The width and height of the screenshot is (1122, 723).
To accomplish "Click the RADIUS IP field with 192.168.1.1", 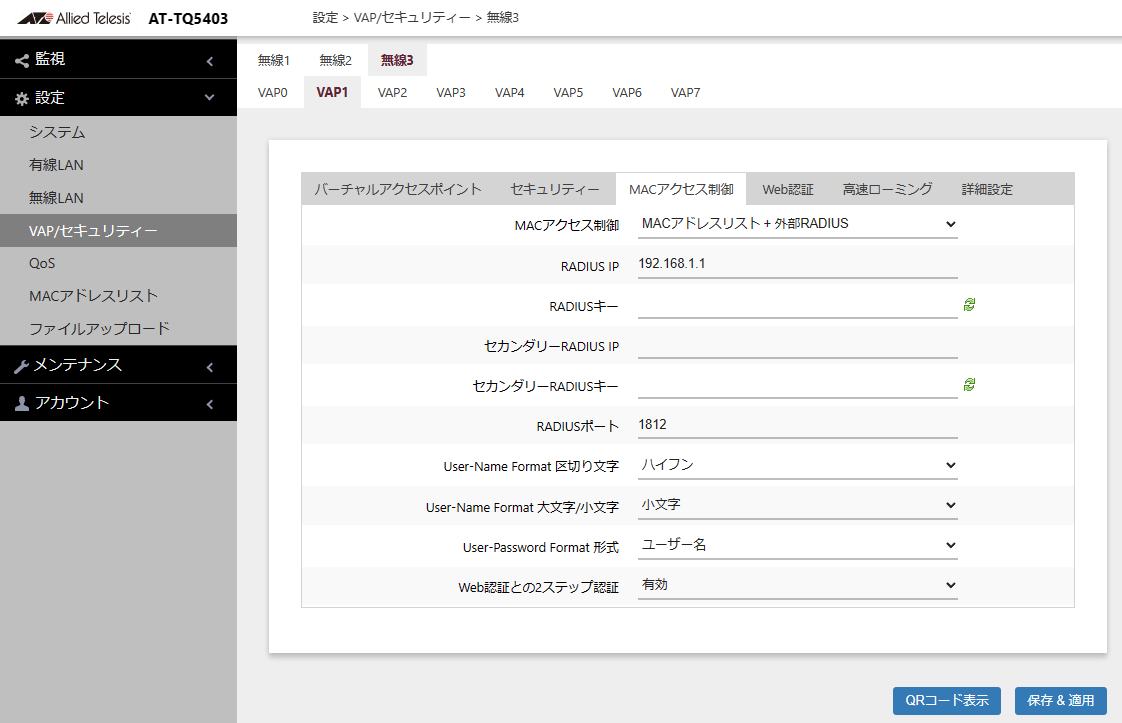I will [x=797, y=264].
